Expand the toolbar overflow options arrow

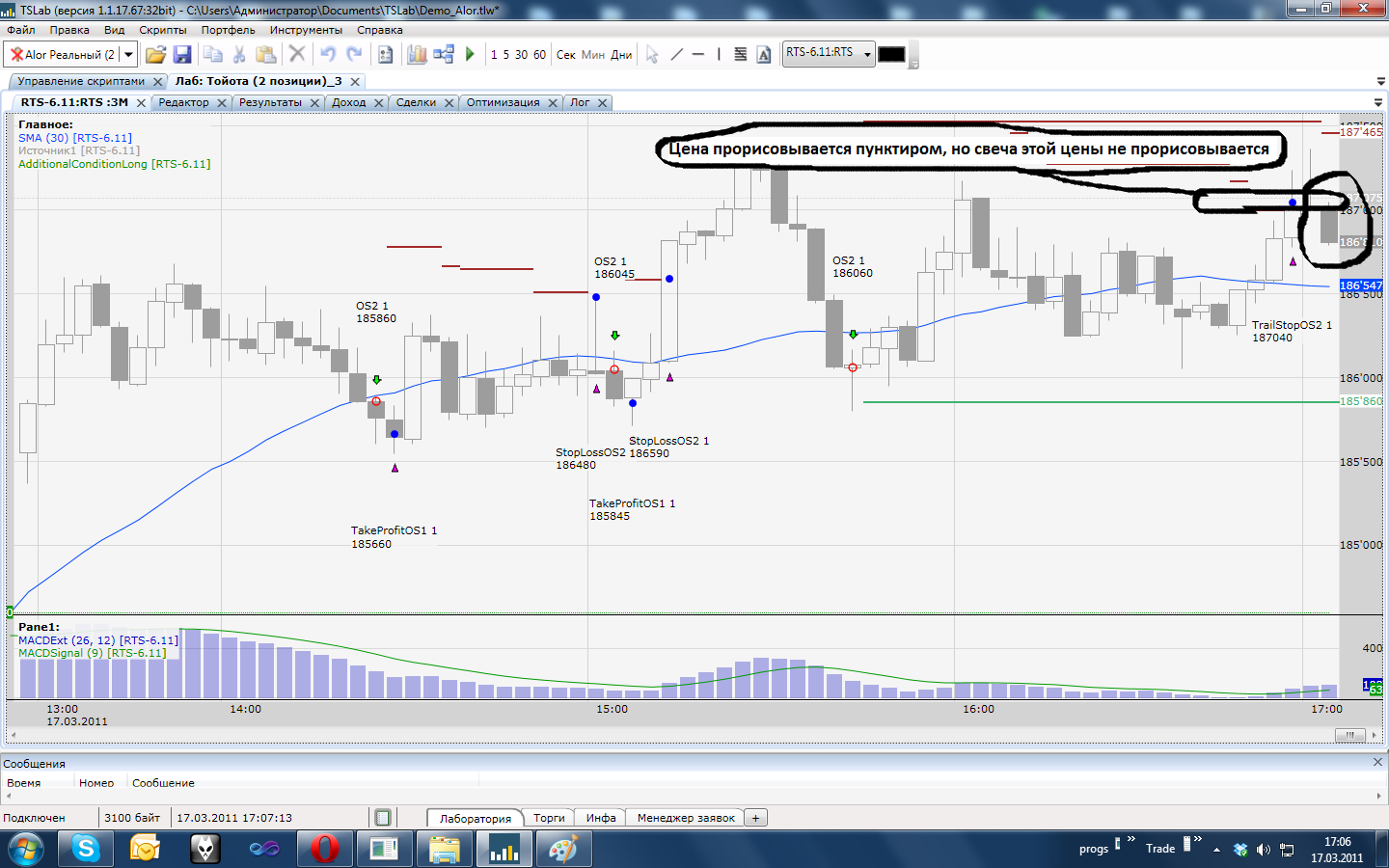pos(913,65)
